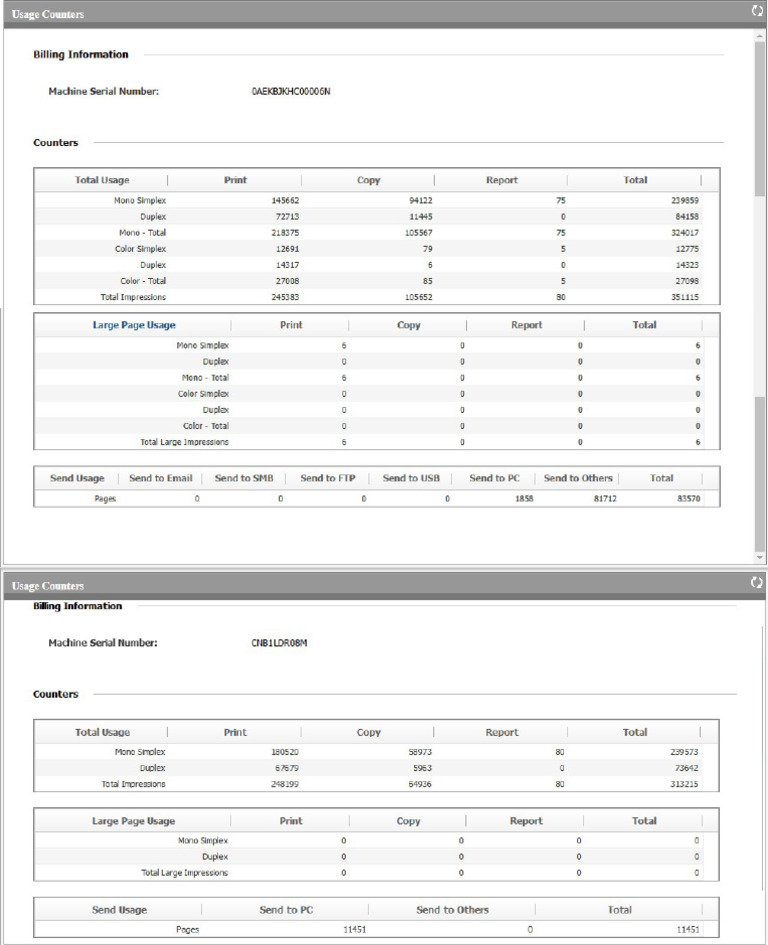
Task: Select Color Simplex print value 12691
Action: pyautogui.click(x=288, y=249)
